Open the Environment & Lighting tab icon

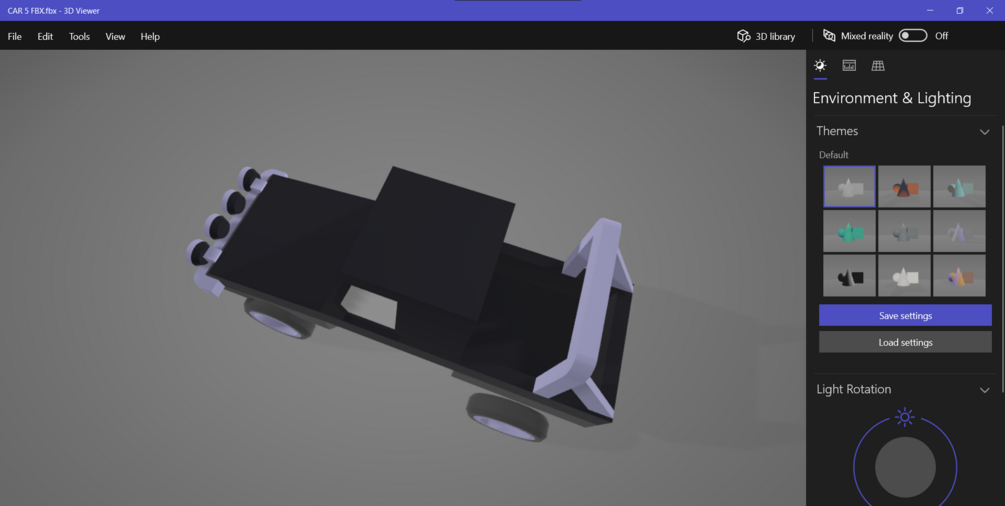[820, 65]
